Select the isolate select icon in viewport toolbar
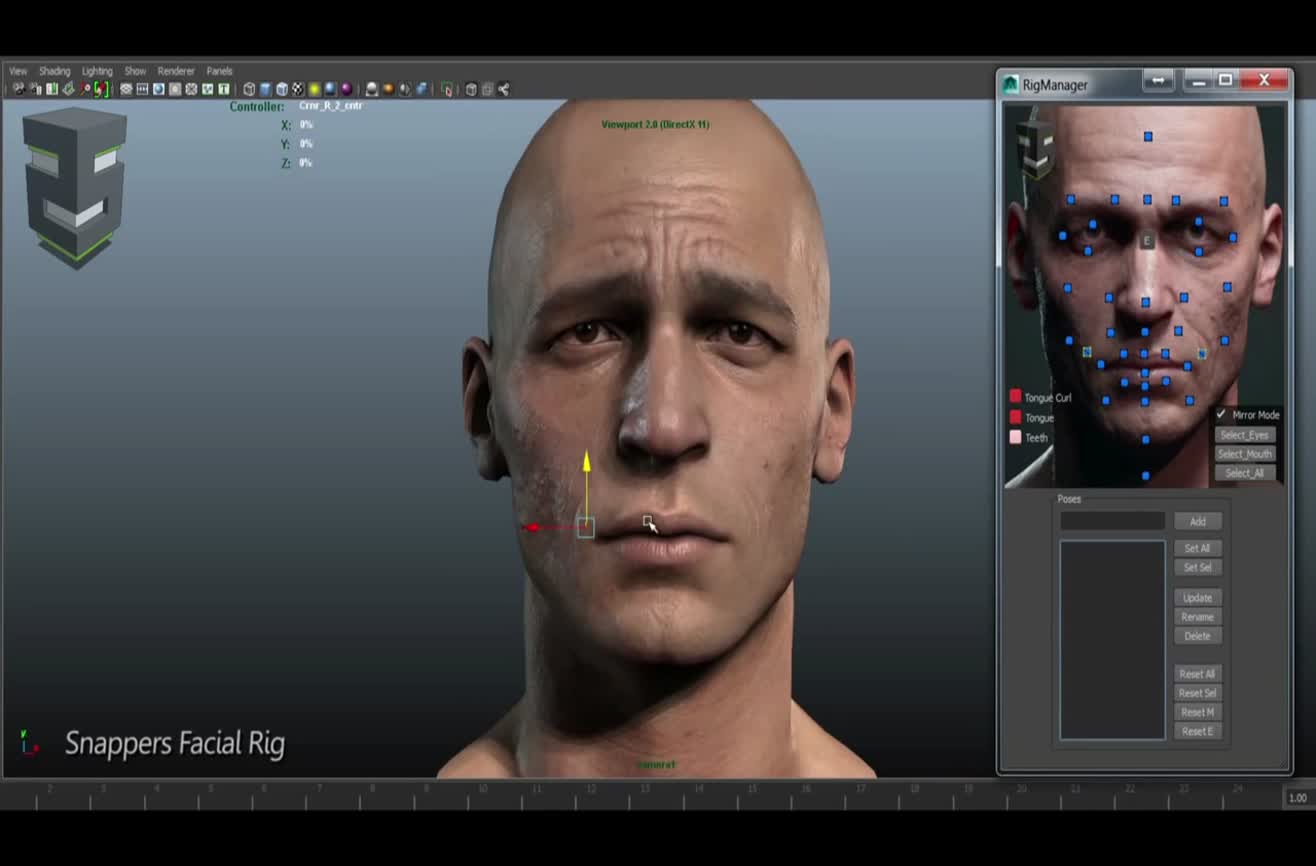1316x866 pixels. tap(447, 89)
